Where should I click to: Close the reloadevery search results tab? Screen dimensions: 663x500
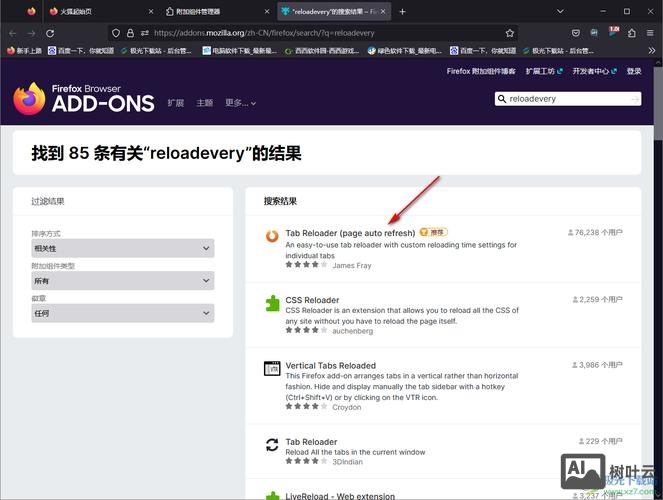[383, 12]
